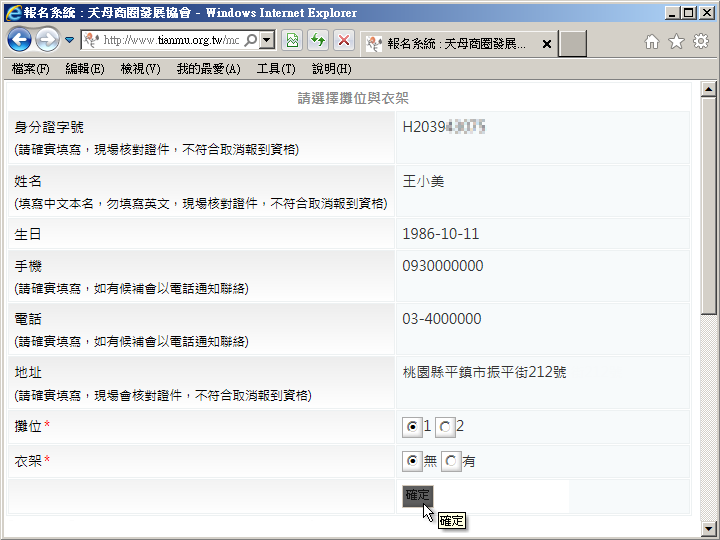720x540 pixels.
Task: Refresh the page with green arrows icon
Action: click(318, 41)
